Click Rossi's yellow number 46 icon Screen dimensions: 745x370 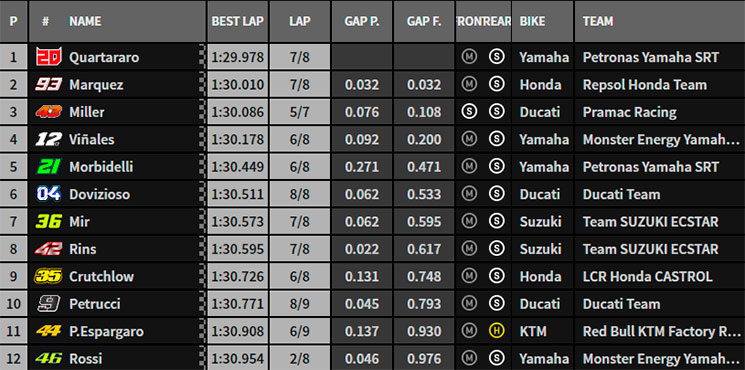click(48, 358)
